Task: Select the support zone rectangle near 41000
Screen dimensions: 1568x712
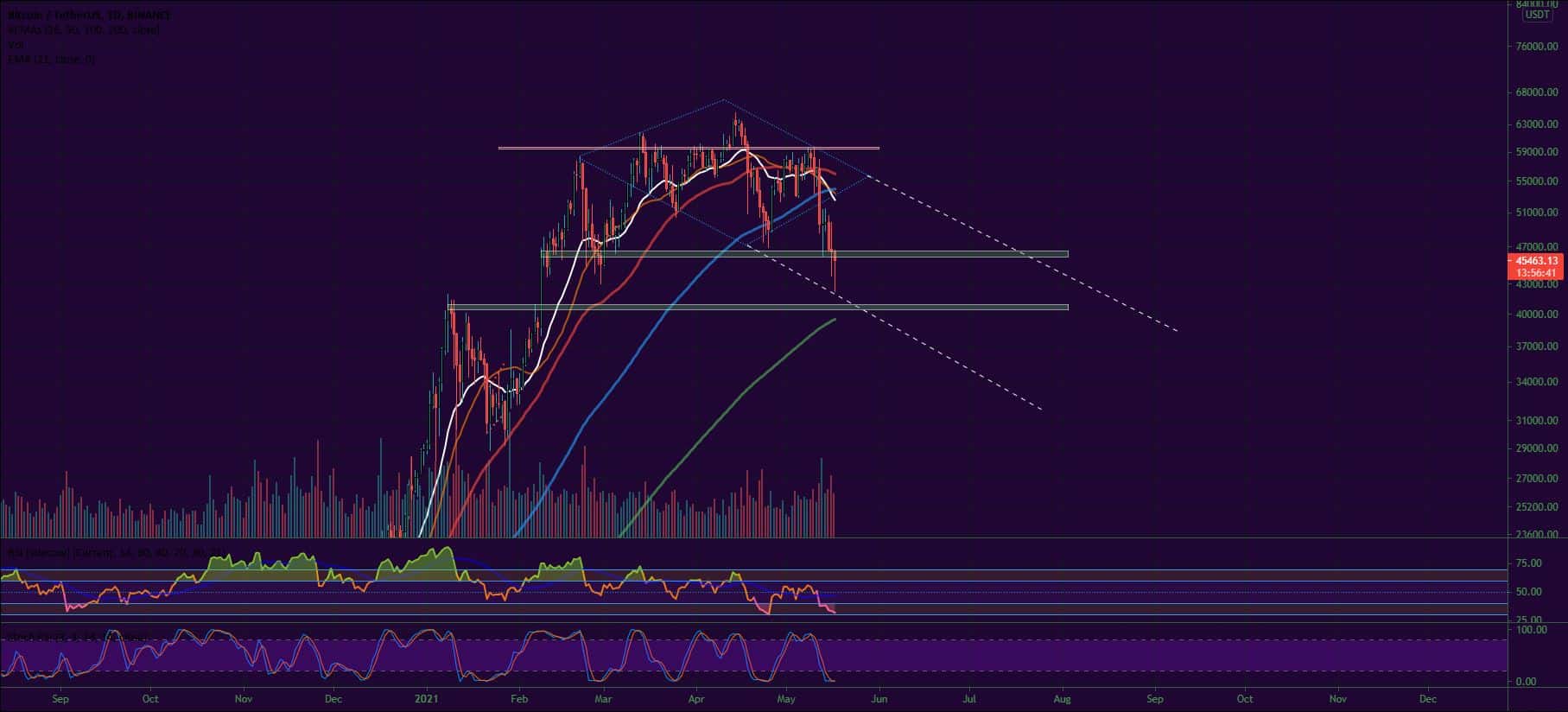Action: pos(759,307)
